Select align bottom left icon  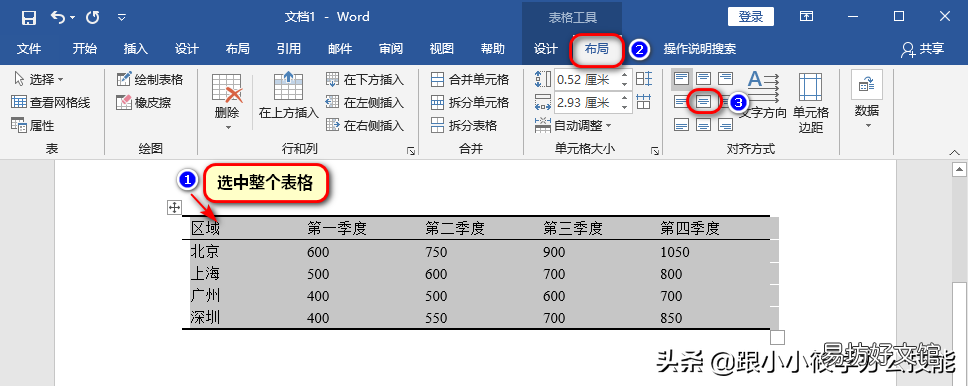coord(682,125)
